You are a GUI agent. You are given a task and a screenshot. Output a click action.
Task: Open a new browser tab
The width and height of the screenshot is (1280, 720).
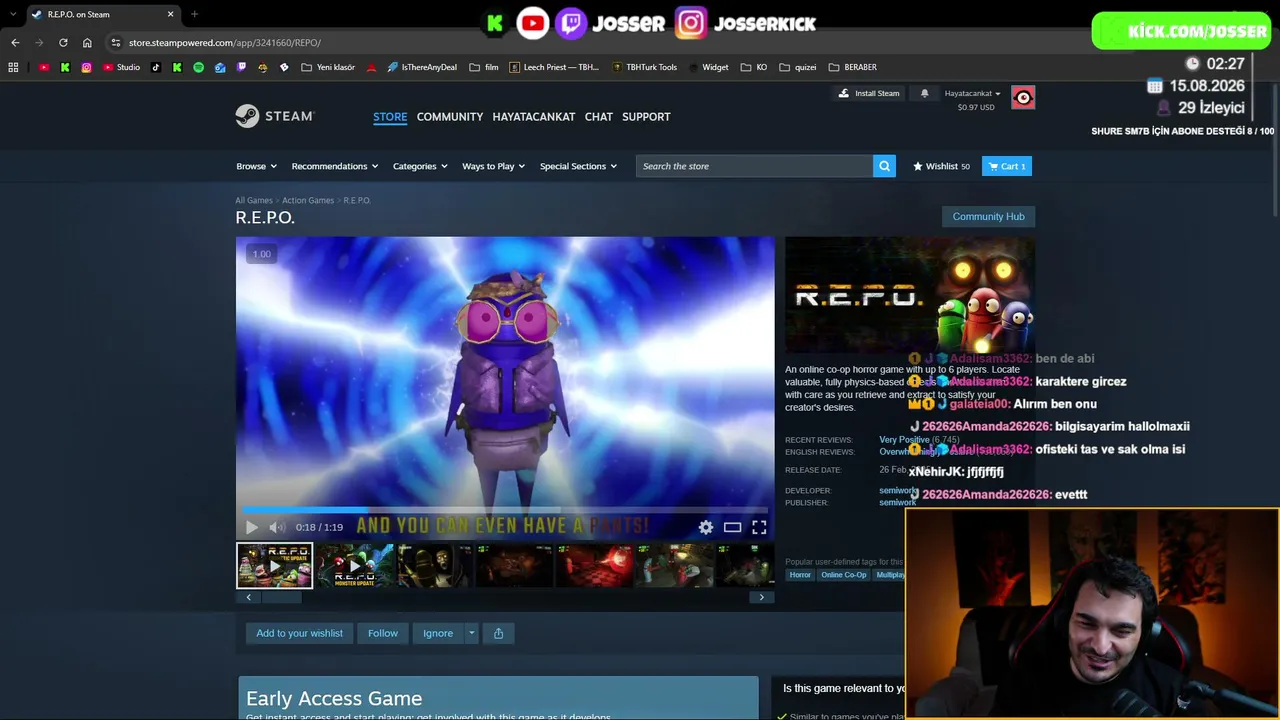(x=194, y=14)
